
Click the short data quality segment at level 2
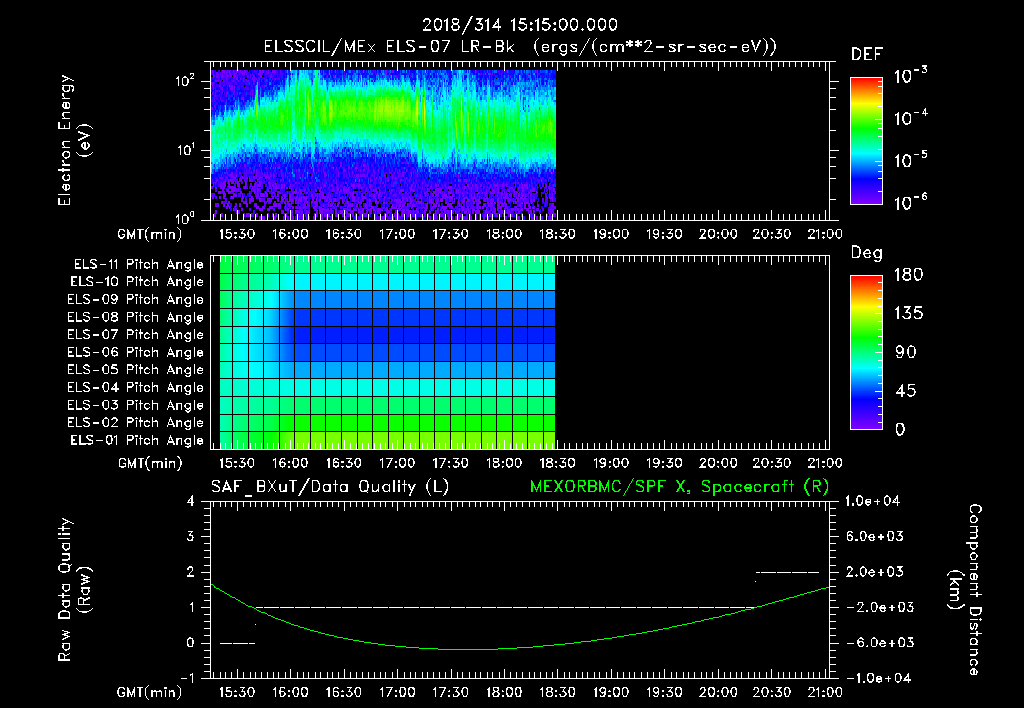pyautogui.click(x=787, y=572)
